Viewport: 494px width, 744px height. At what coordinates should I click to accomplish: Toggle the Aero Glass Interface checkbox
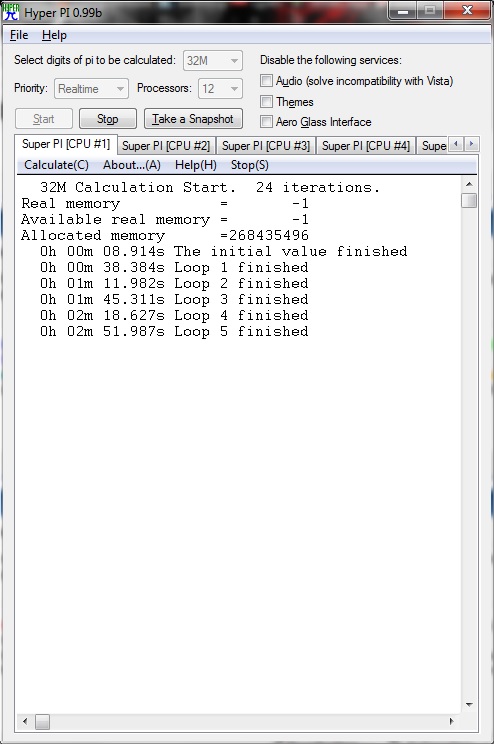click(x=267, y=121)
